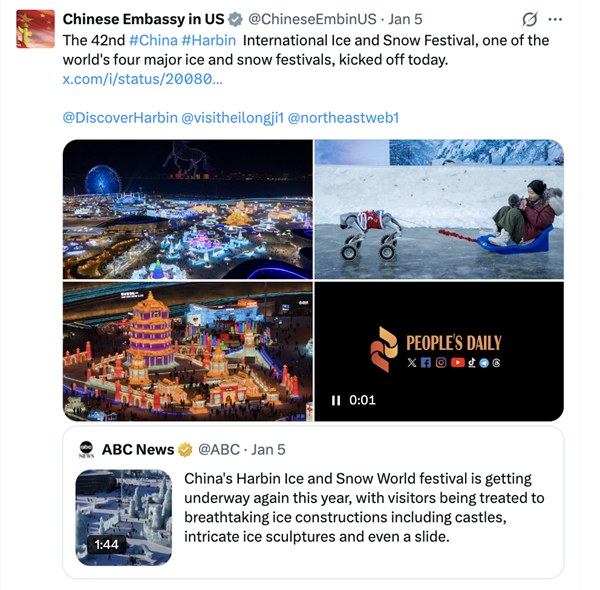Open the @northeastweb1 mention
The height and width of the screenshot is (590, 600).
coord(343,118)
